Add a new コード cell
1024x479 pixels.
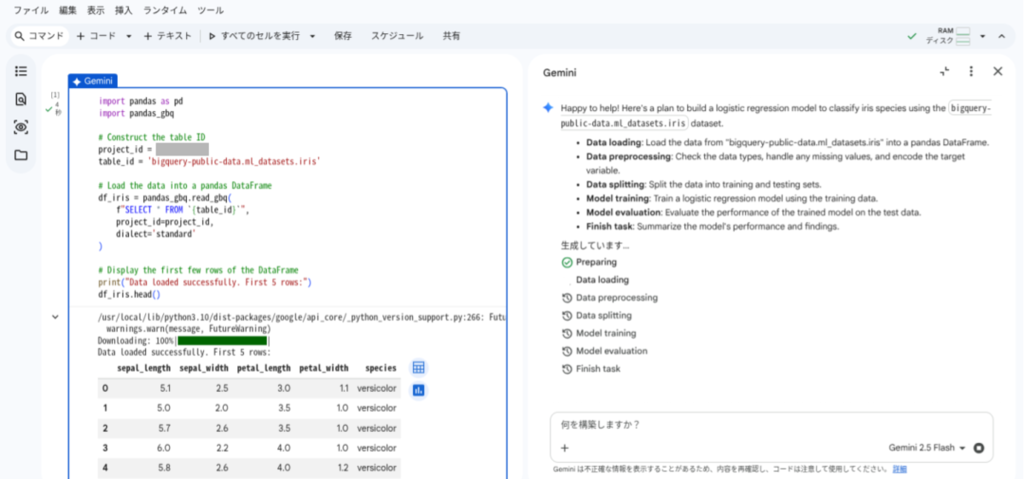(x=96, y=37)
